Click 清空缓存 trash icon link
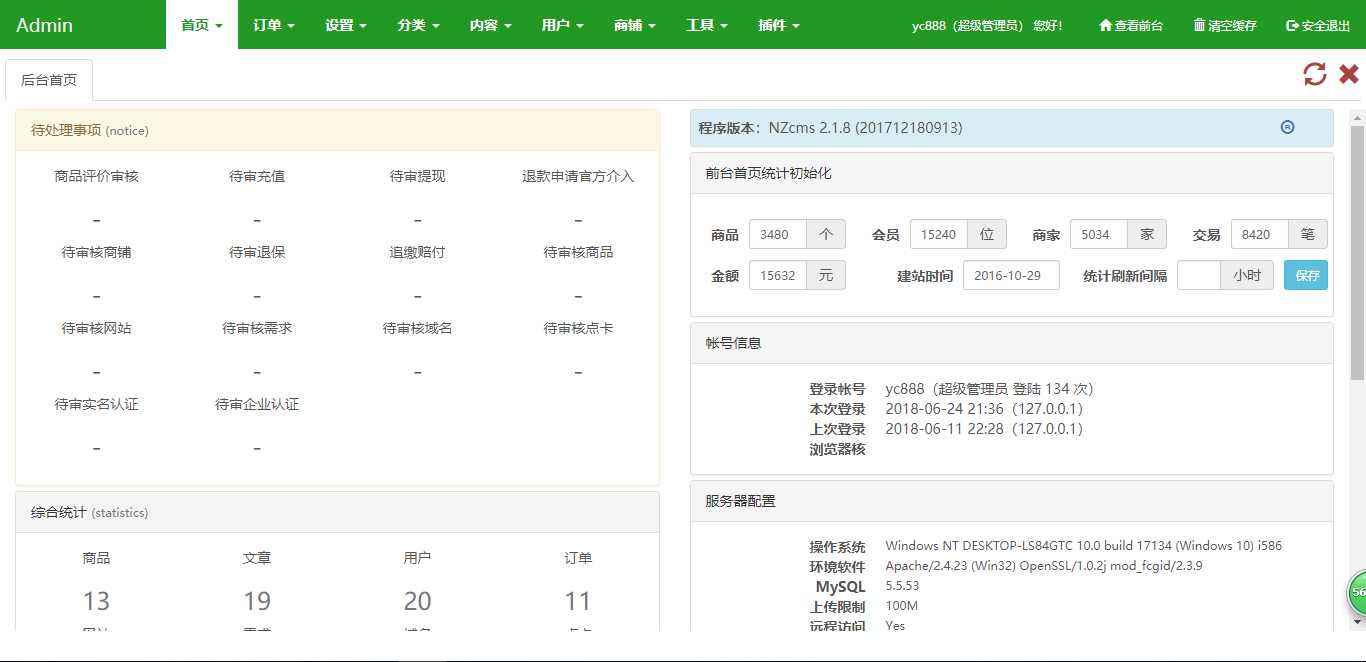This screenshot has width=1366, height=662. [1225, 25]
